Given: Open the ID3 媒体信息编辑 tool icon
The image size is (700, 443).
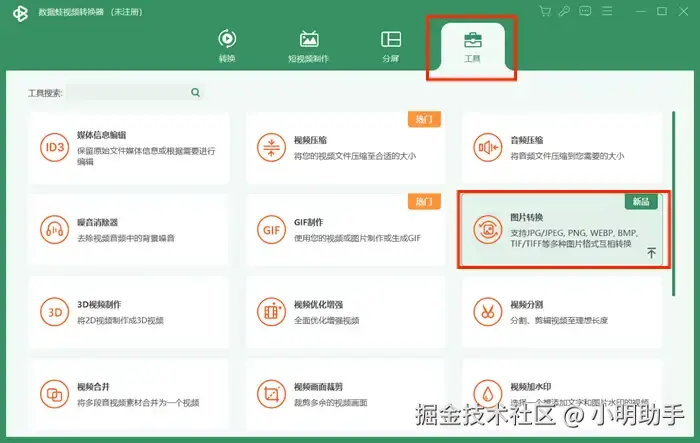Looking at the screenshot, I should point(54,147).
